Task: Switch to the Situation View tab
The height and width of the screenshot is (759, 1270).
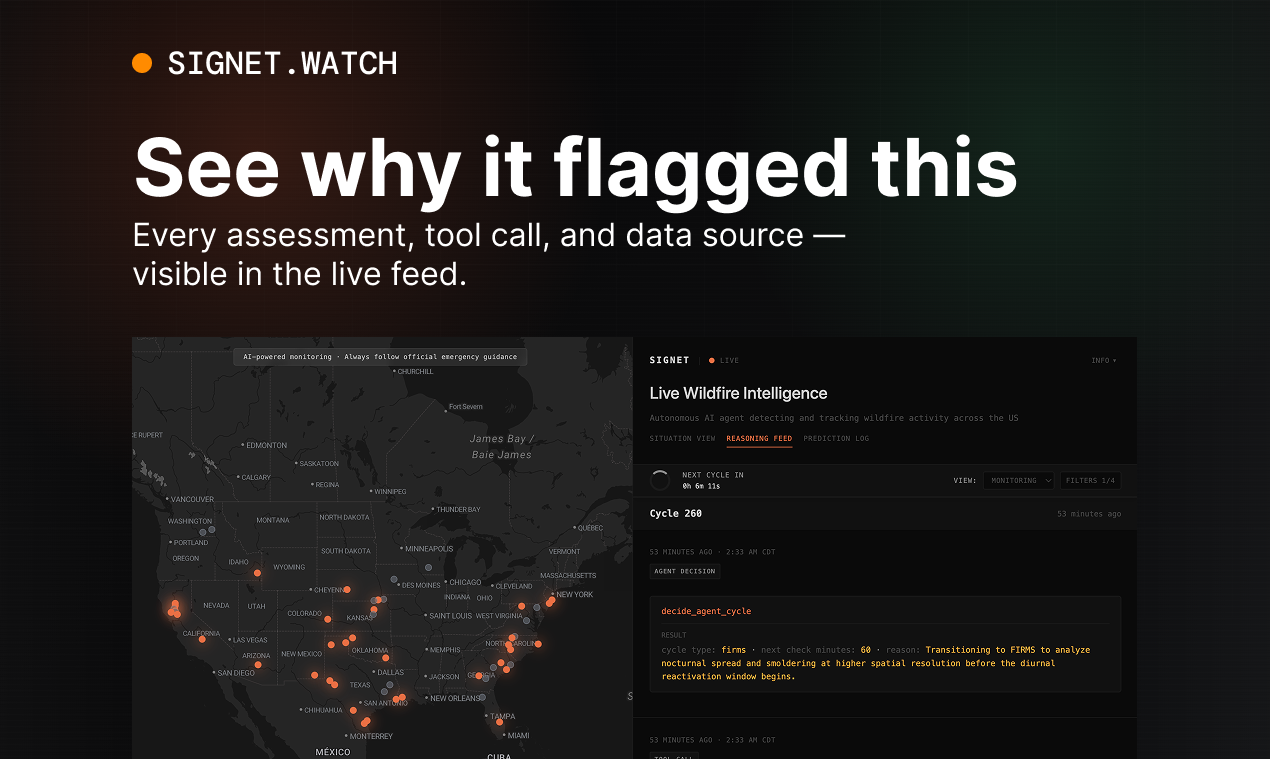Action: (682, 438)
